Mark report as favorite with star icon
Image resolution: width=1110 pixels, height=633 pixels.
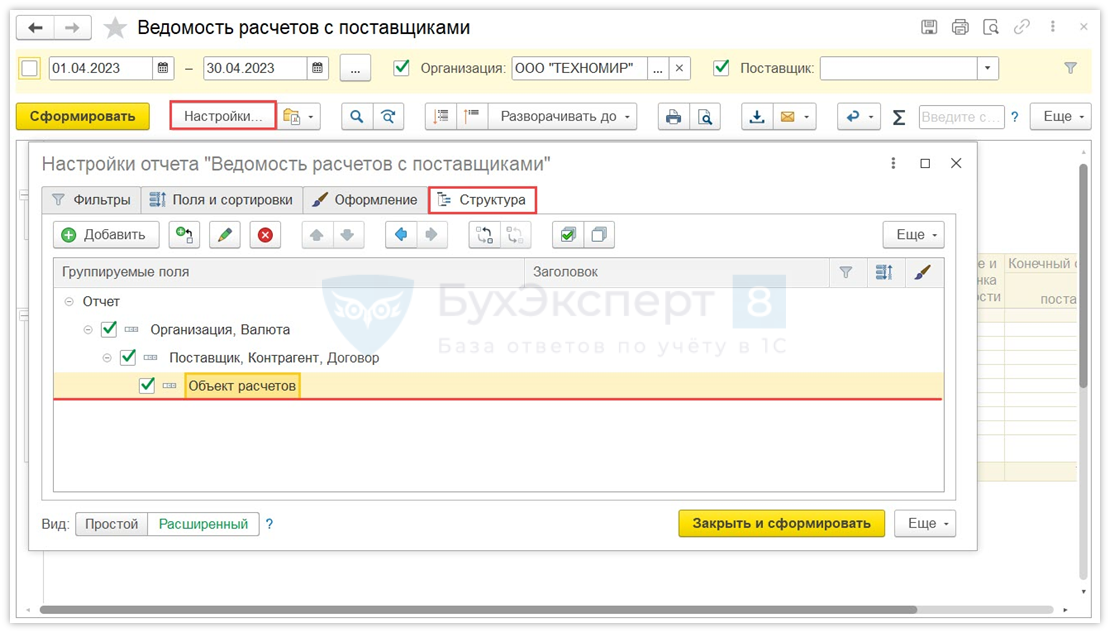point(116,28)
